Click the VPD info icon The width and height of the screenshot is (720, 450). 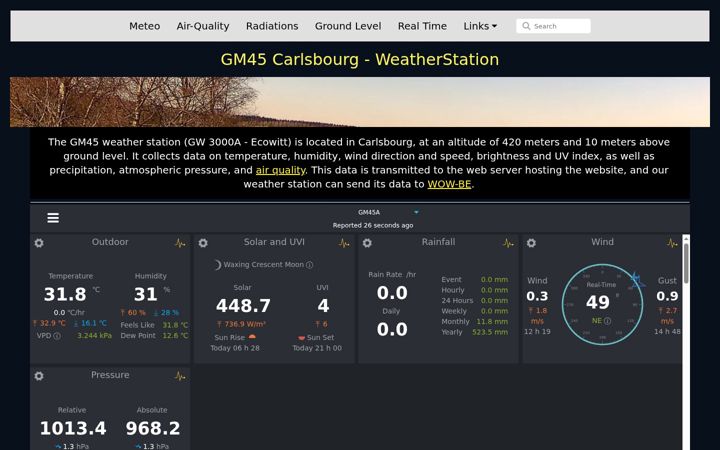click(57, 336)
